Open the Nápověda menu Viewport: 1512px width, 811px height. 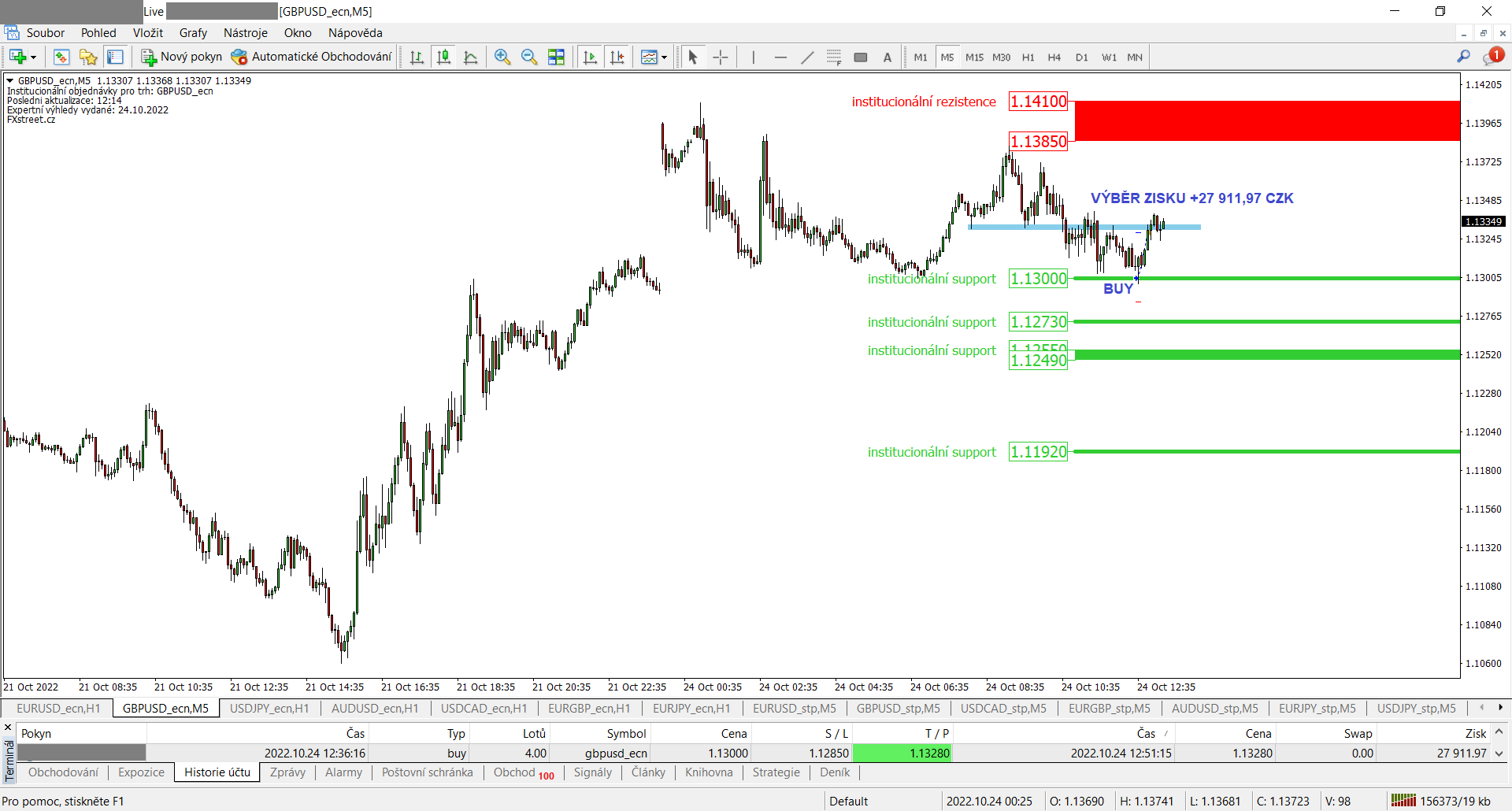click(355, 32)
